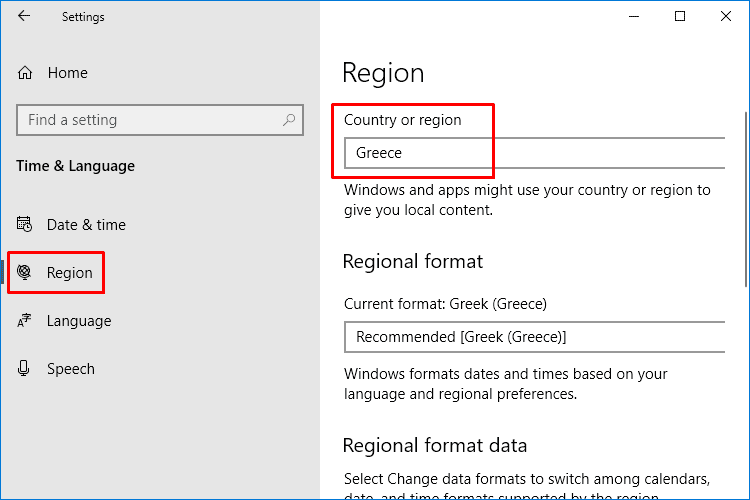Click the Time & Language heading

coord(76,166)
